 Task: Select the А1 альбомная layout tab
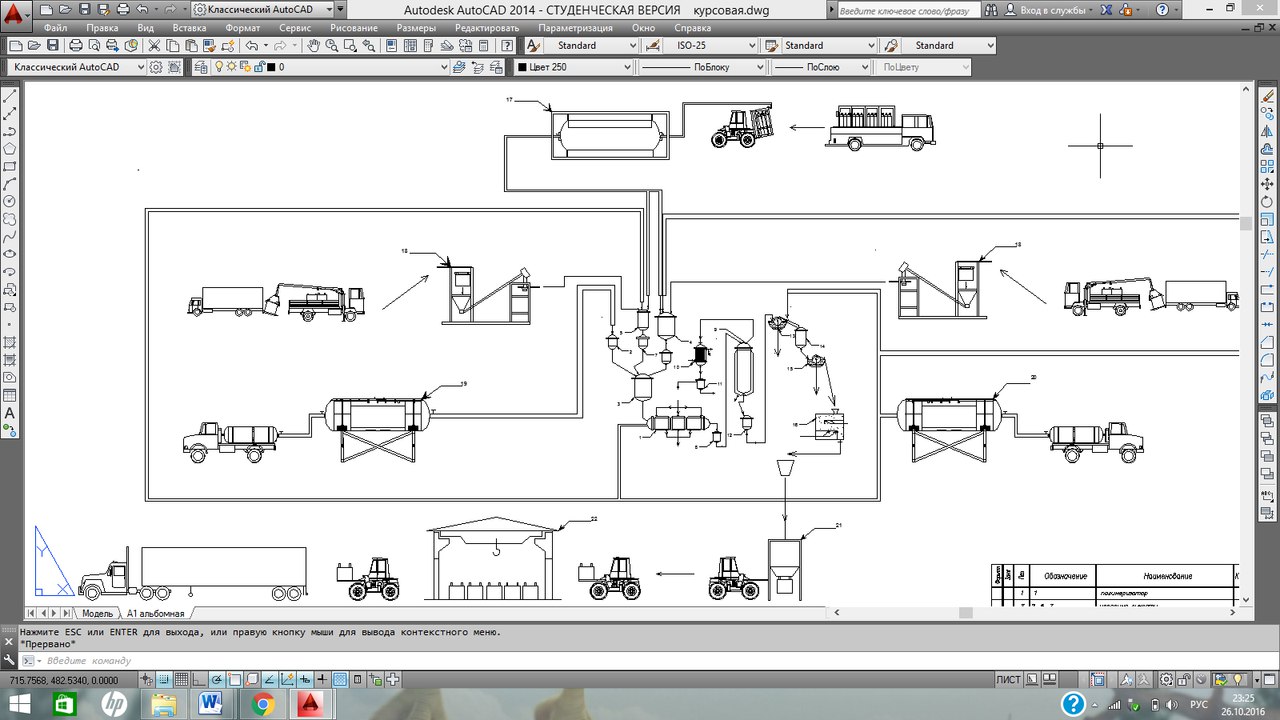[155, 613]
